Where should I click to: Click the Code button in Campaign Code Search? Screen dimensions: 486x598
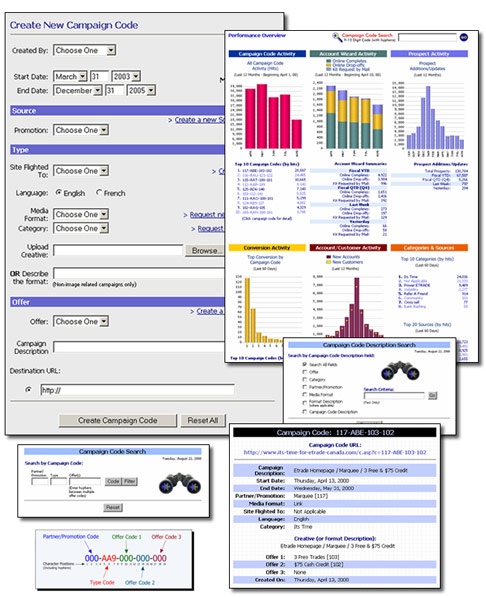tap(113, 481)
